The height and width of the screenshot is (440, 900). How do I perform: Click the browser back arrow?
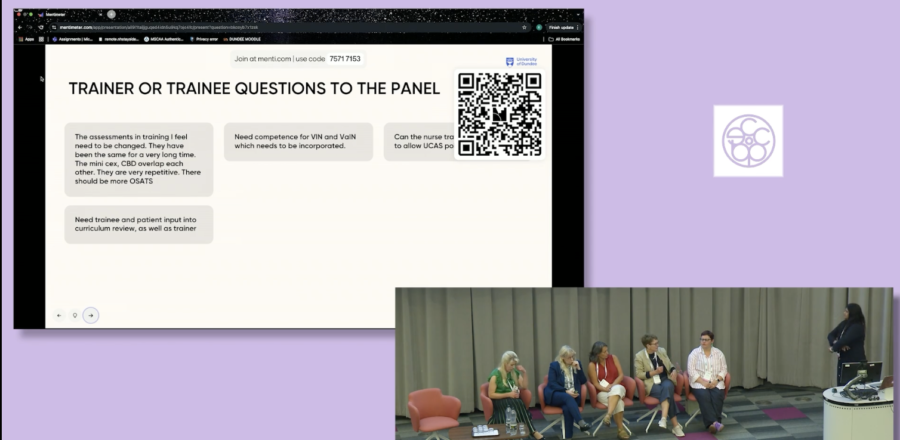(20, 27)
